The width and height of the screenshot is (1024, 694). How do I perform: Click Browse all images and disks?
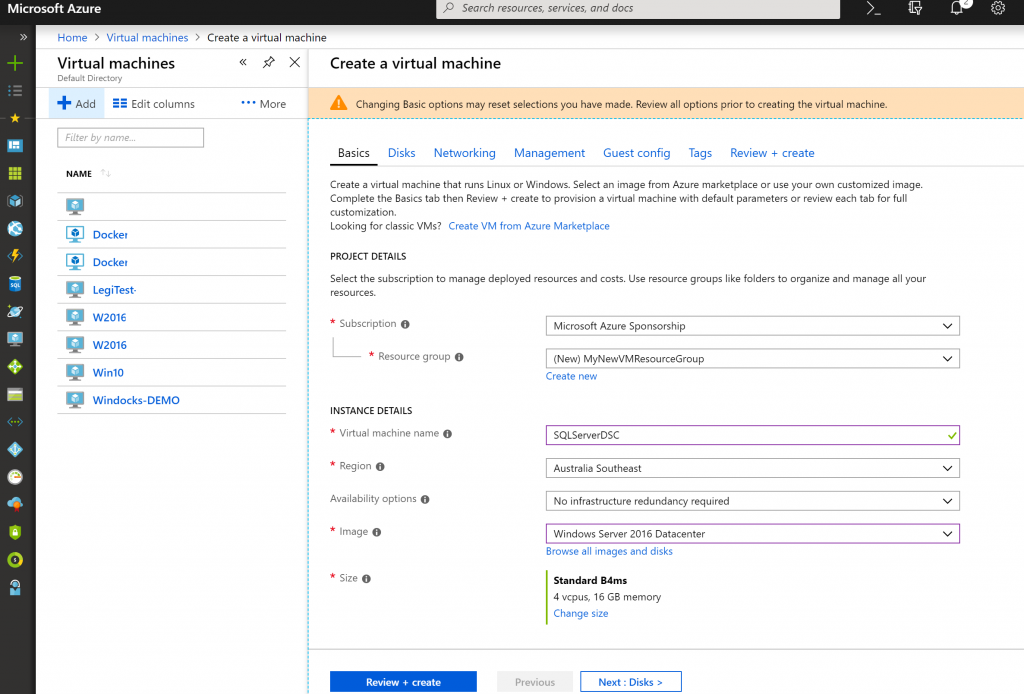[x=609, y=551]
